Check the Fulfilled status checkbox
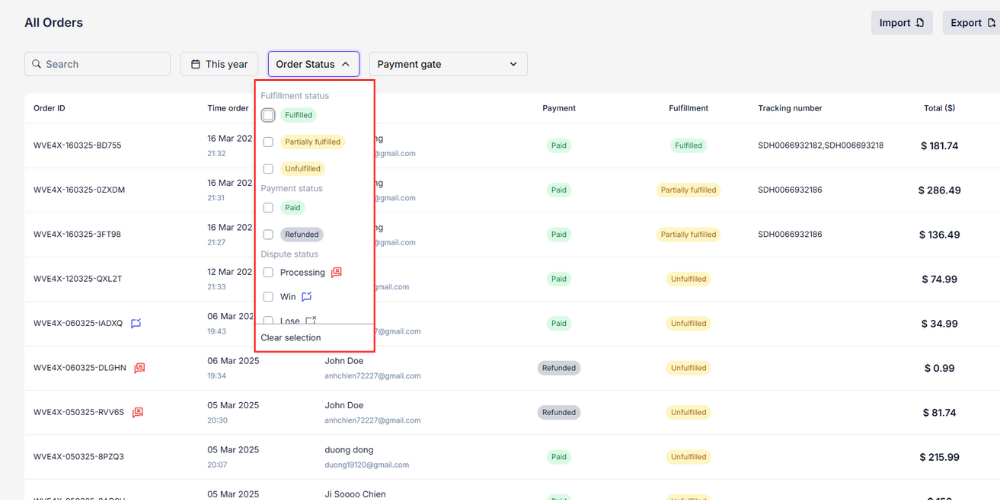Image resolution: width=1000 pixels, height=500 pixels. pos(268,115)
